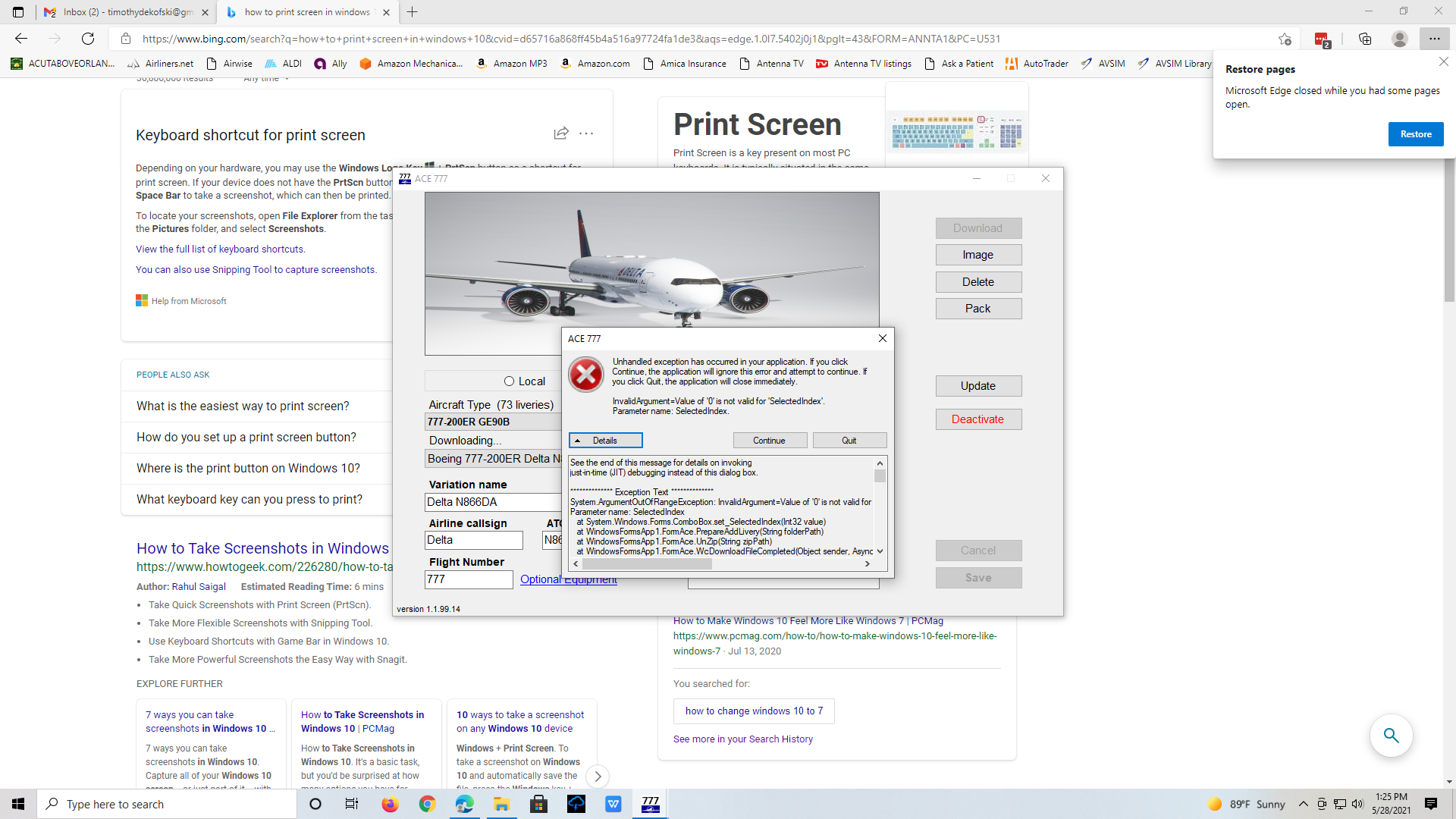Image resolution: width=1456 pixels, height=819 pixels.
Task: Open more options on the Keyboard shortcut card
Action: click(x=586, y=133)
